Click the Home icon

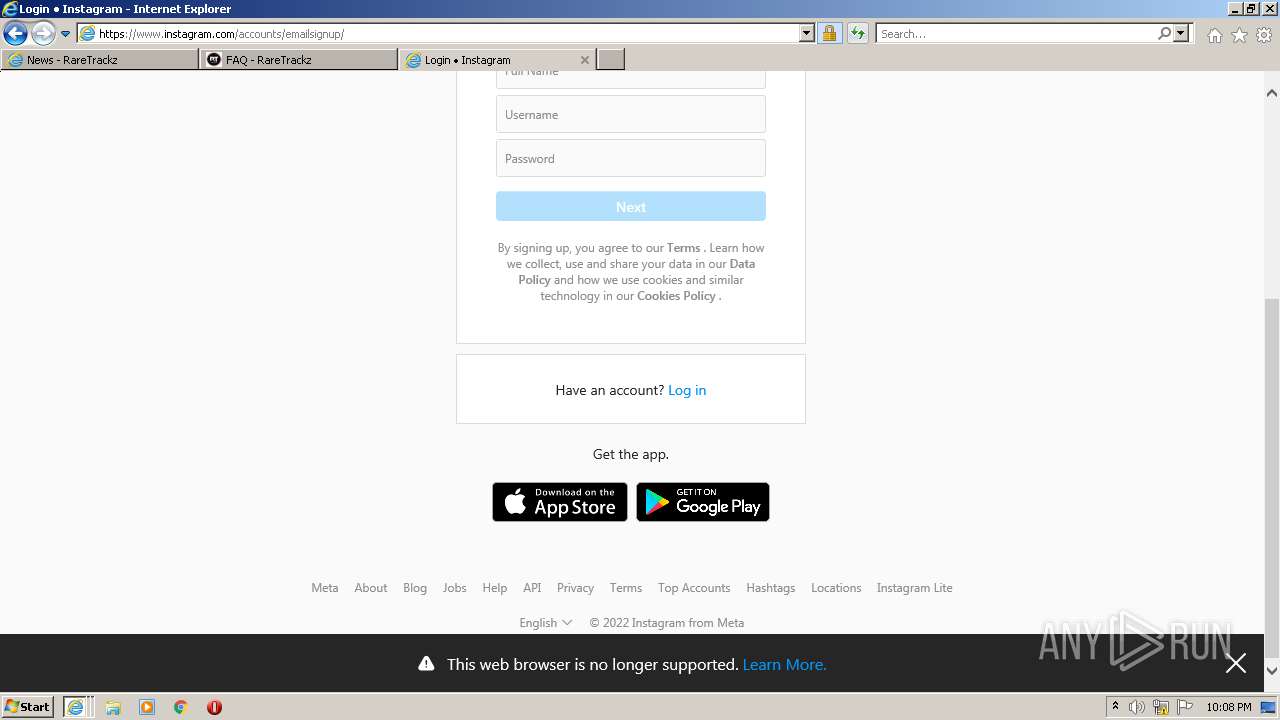(x=1214, y=35)
